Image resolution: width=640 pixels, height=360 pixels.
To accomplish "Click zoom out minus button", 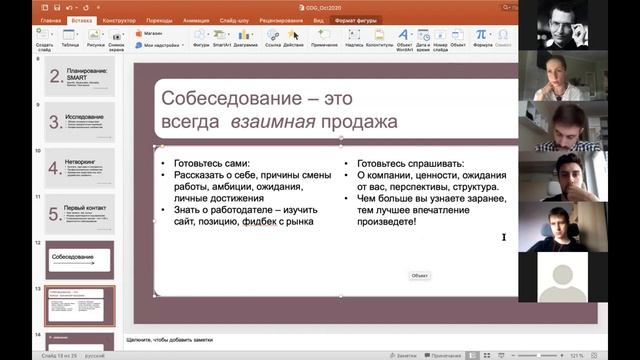I will pos(513,356).
